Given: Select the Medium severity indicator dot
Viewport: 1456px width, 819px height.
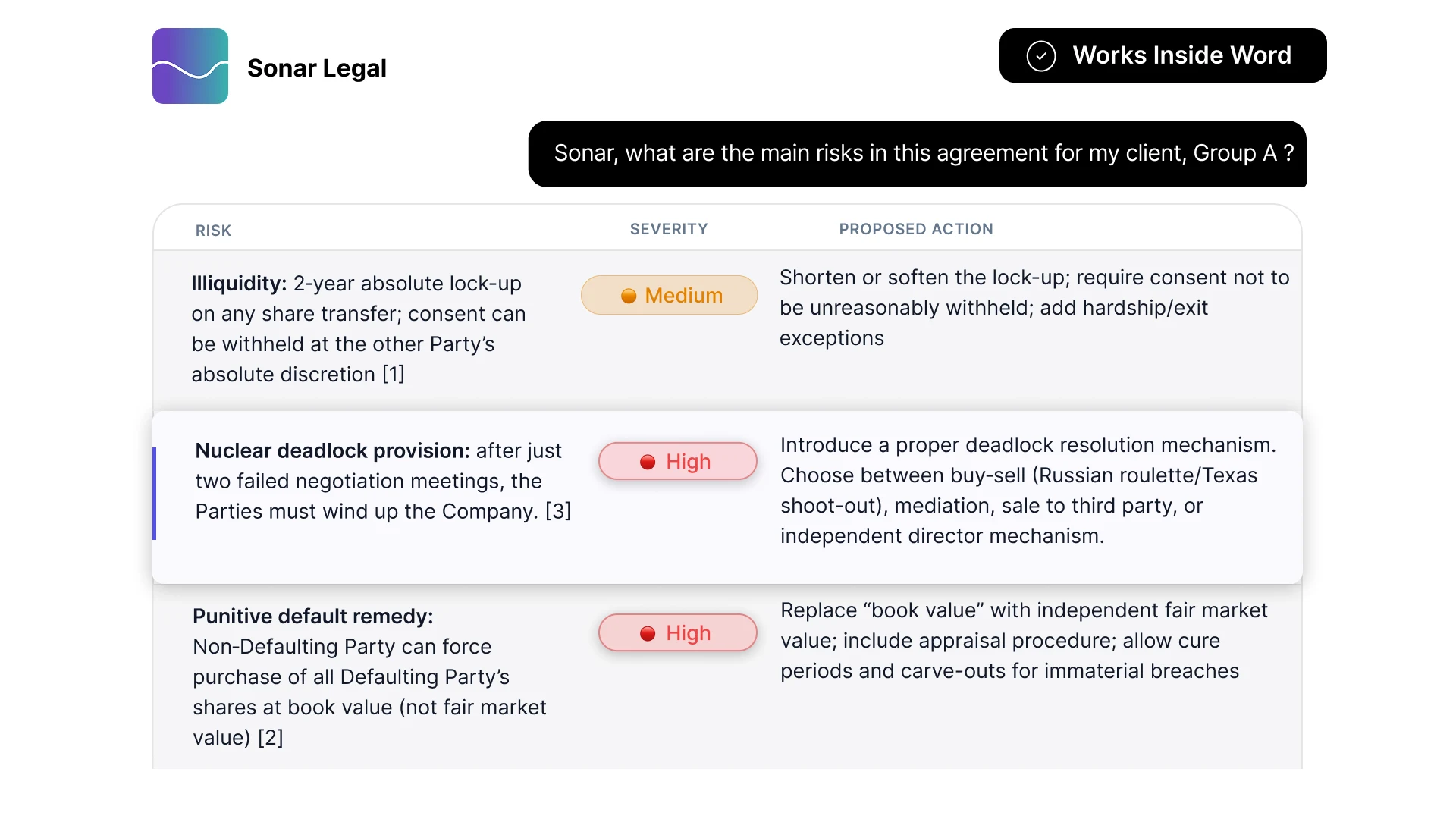Looking at the screenshot, I should [x=629, y=296].
